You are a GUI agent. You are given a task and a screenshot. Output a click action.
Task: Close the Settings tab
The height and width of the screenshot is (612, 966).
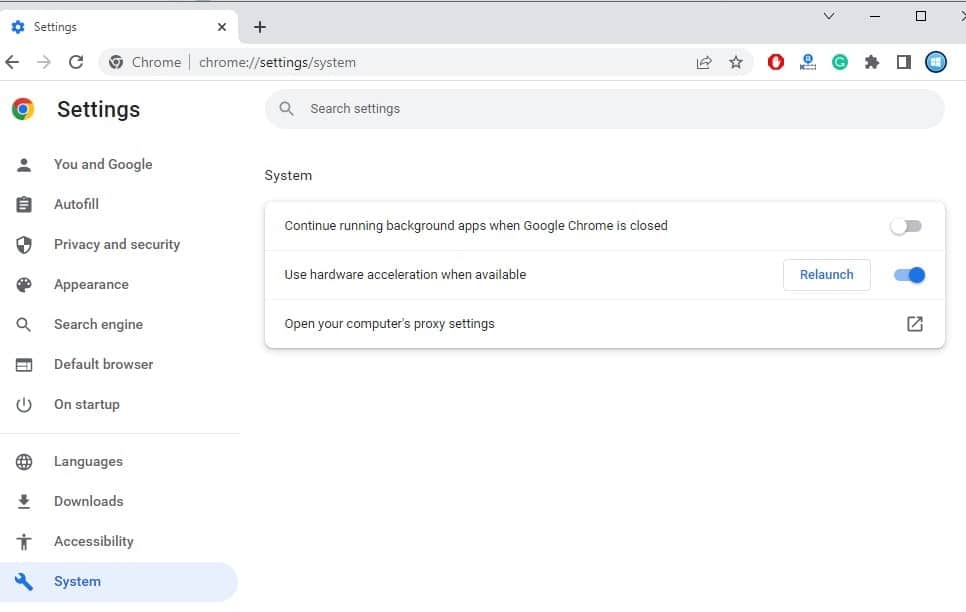pos(222,27)
